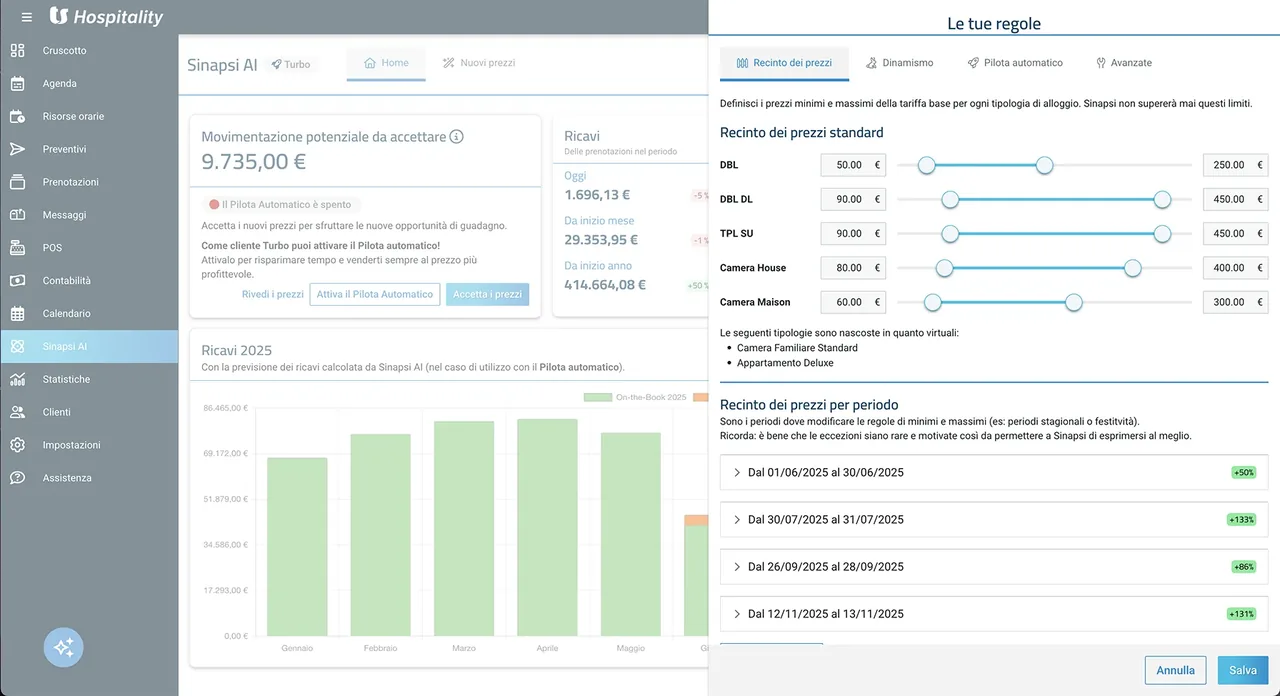Click the Marzo revenue bar
The height and width of the screenshot is (696, 1280).
click(464, 528)
